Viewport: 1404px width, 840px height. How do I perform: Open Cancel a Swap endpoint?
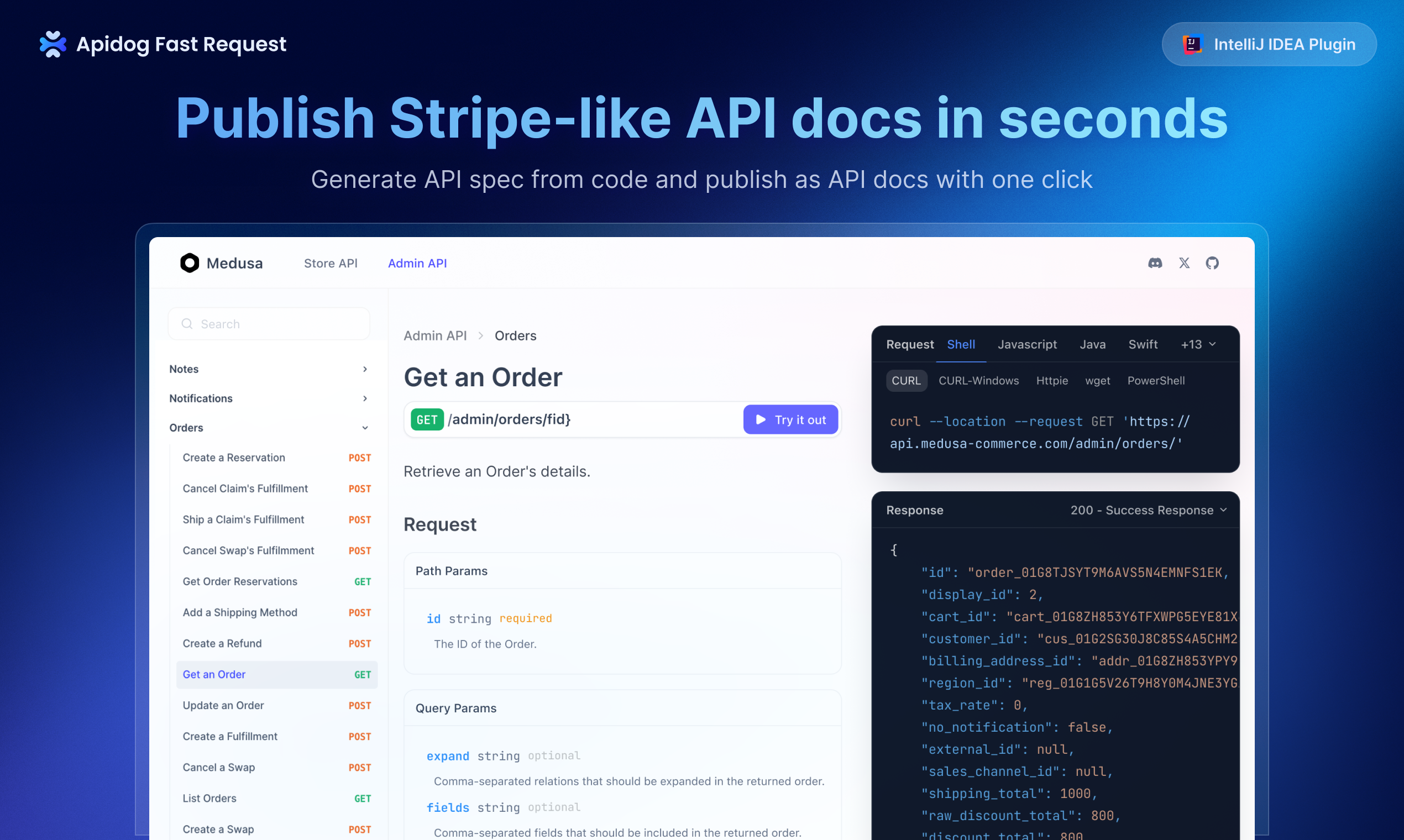click(277, 768)
